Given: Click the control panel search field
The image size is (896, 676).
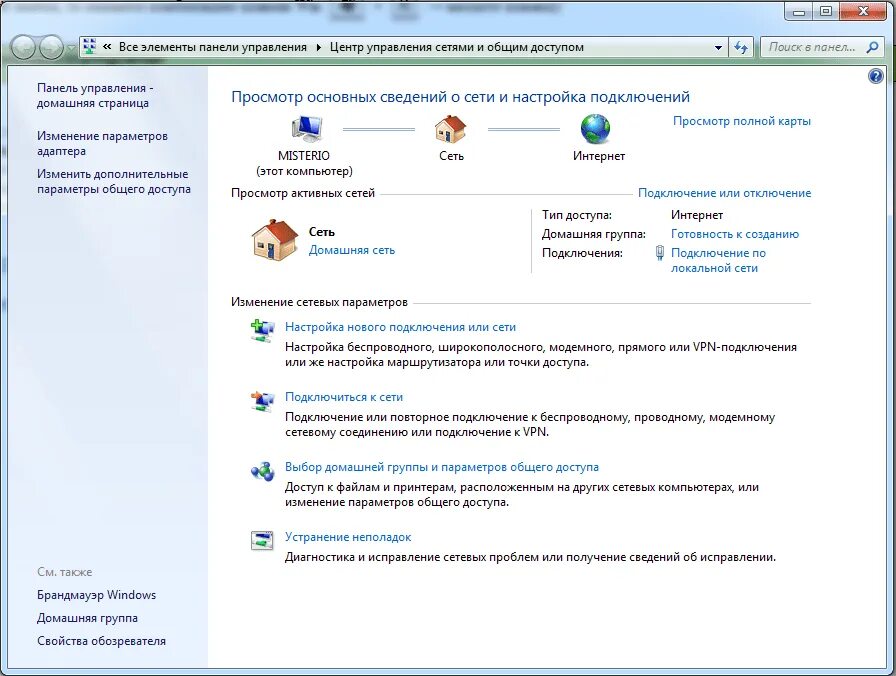Looking at the screenshot, I should pos(811,47).
